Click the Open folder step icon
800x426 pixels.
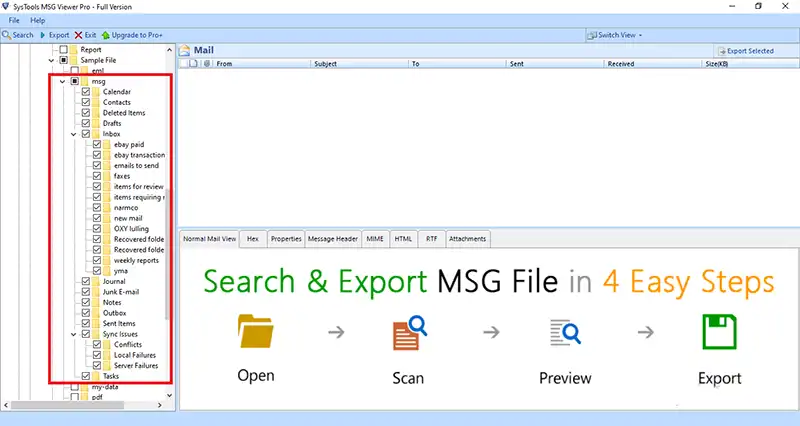pos(256,331)
